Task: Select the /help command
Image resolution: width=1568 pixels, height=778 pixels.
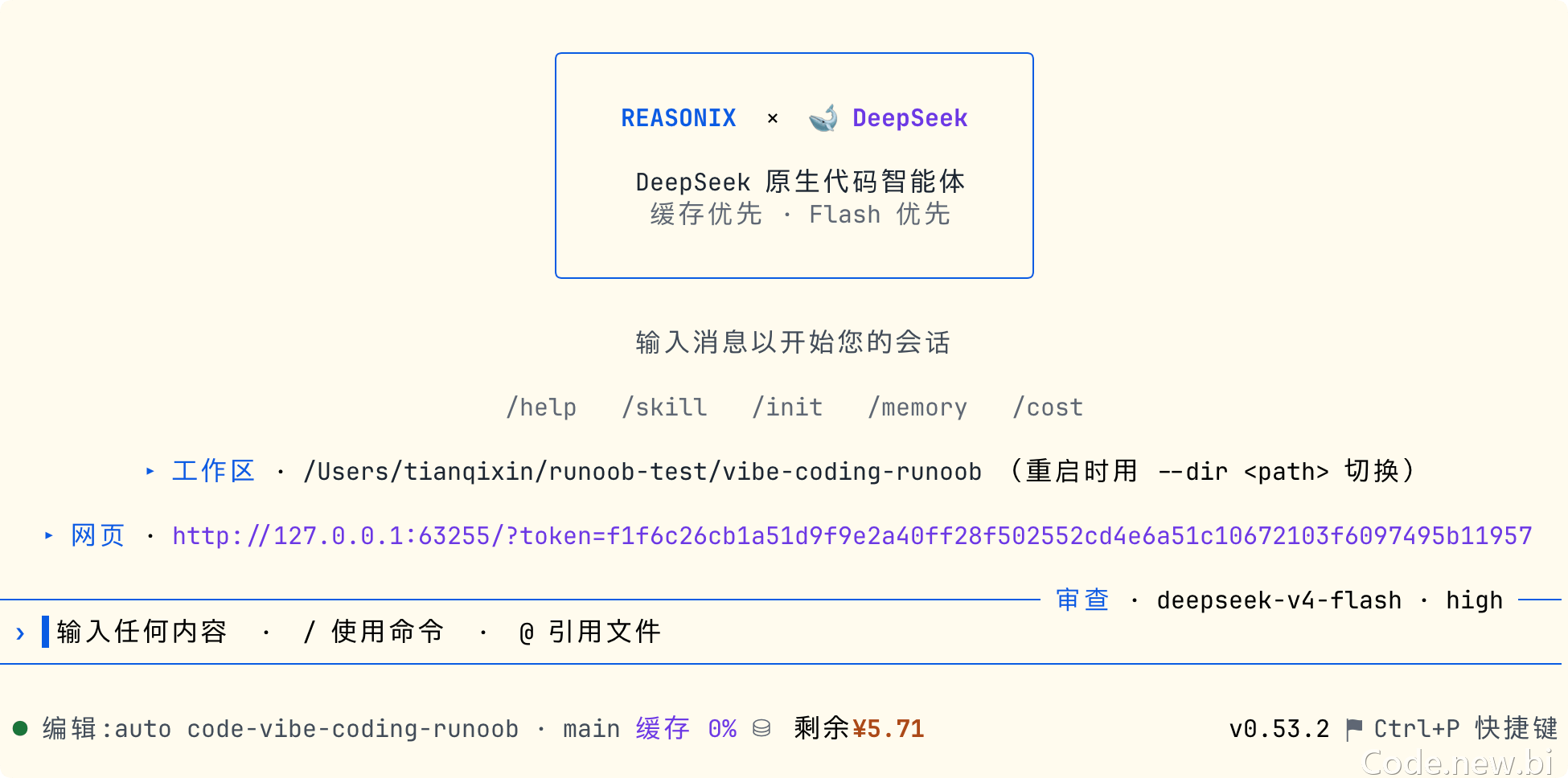Action: click(541, 407)
